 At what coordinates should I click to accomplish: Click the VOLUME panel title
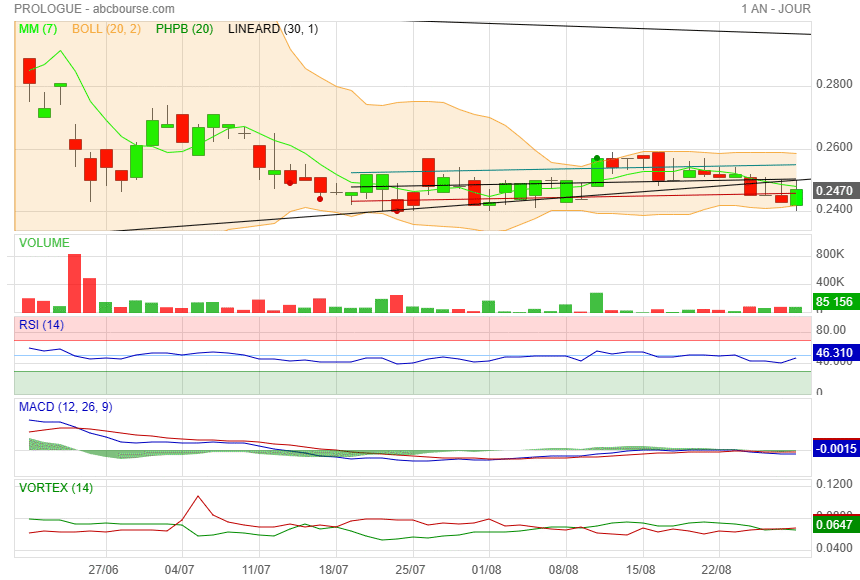pyautogui.click(x=44, y=243)
